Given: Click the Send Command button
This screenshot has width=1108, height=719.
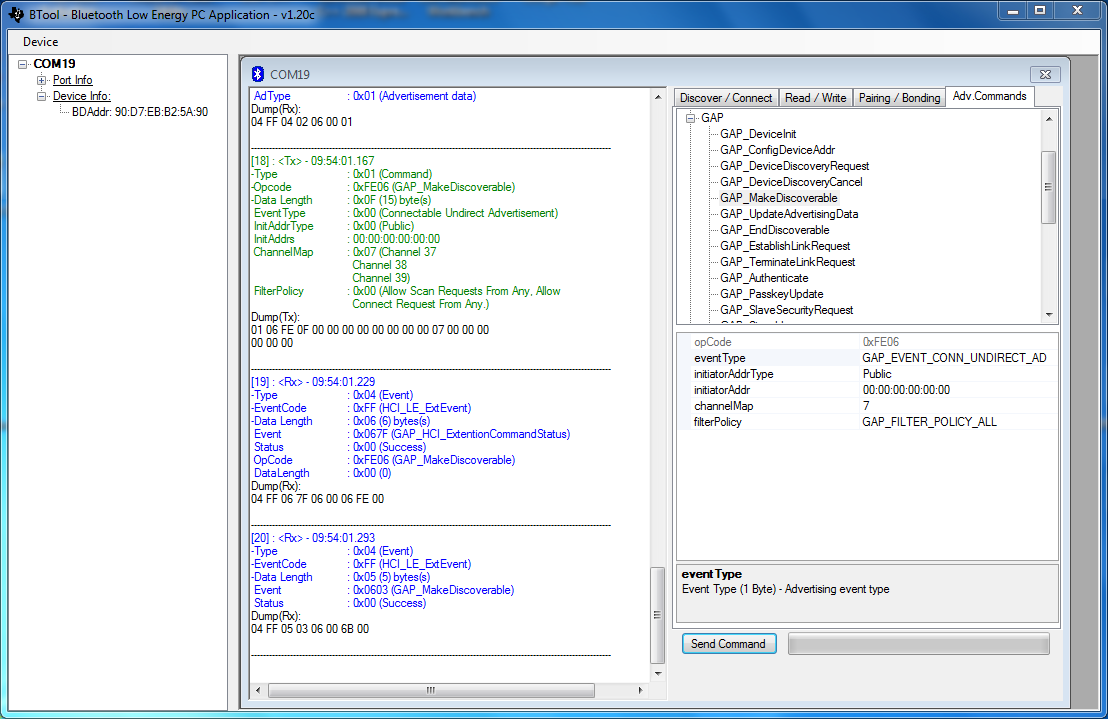Looking at the screenshot, I should pyautogui.click(x=729, y=643).
